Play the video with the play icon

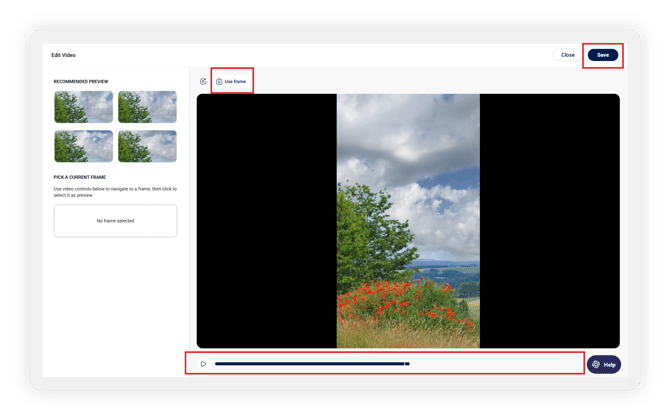tap(203, 364)
